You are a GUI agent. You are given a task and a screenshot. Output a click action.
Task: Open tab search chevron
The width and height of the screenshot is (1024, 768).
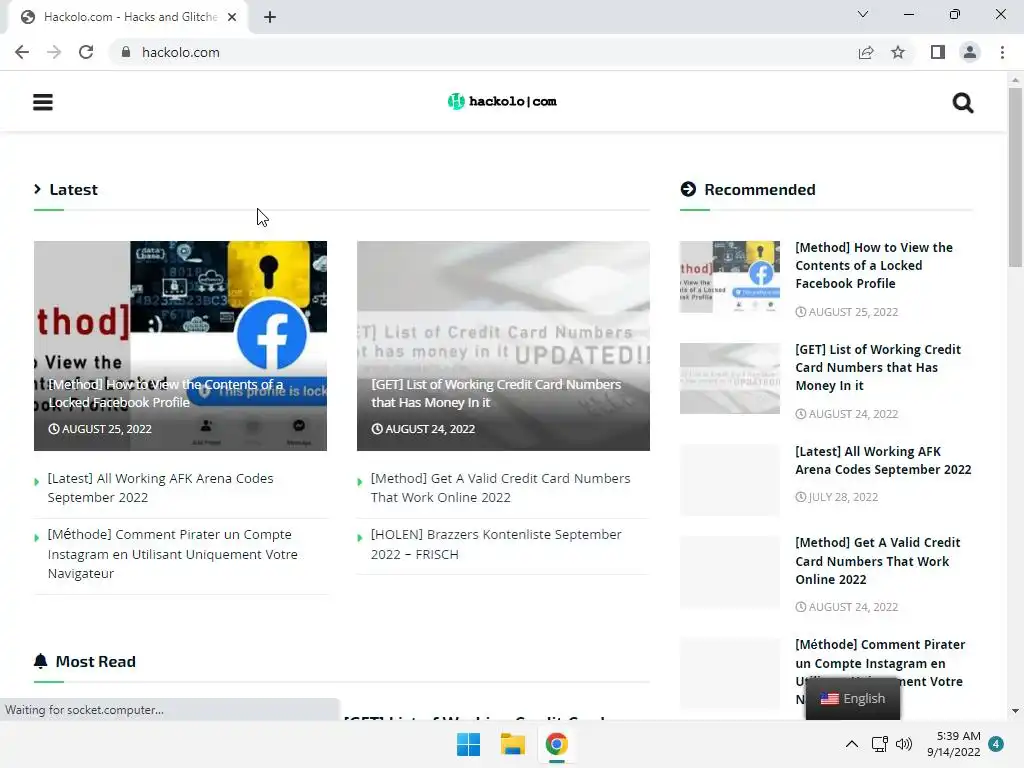pos(863,14)
